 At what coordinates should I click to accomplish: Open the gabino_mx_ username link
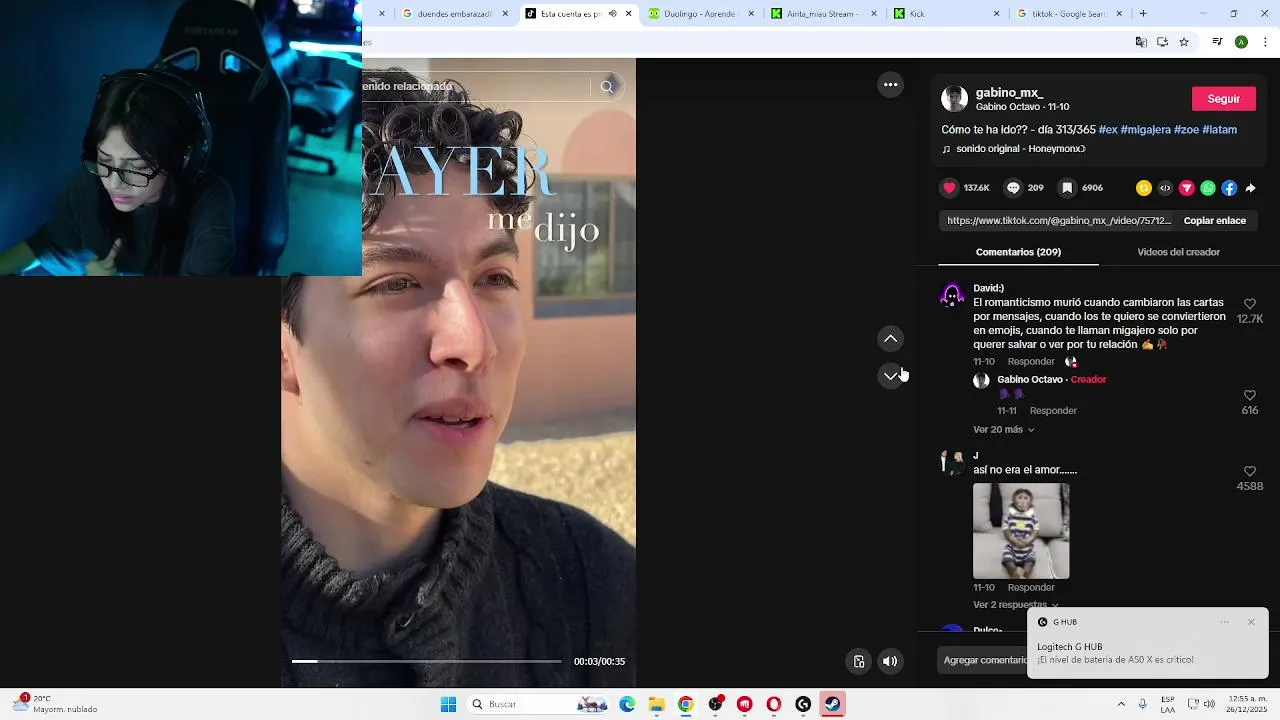1009,92
